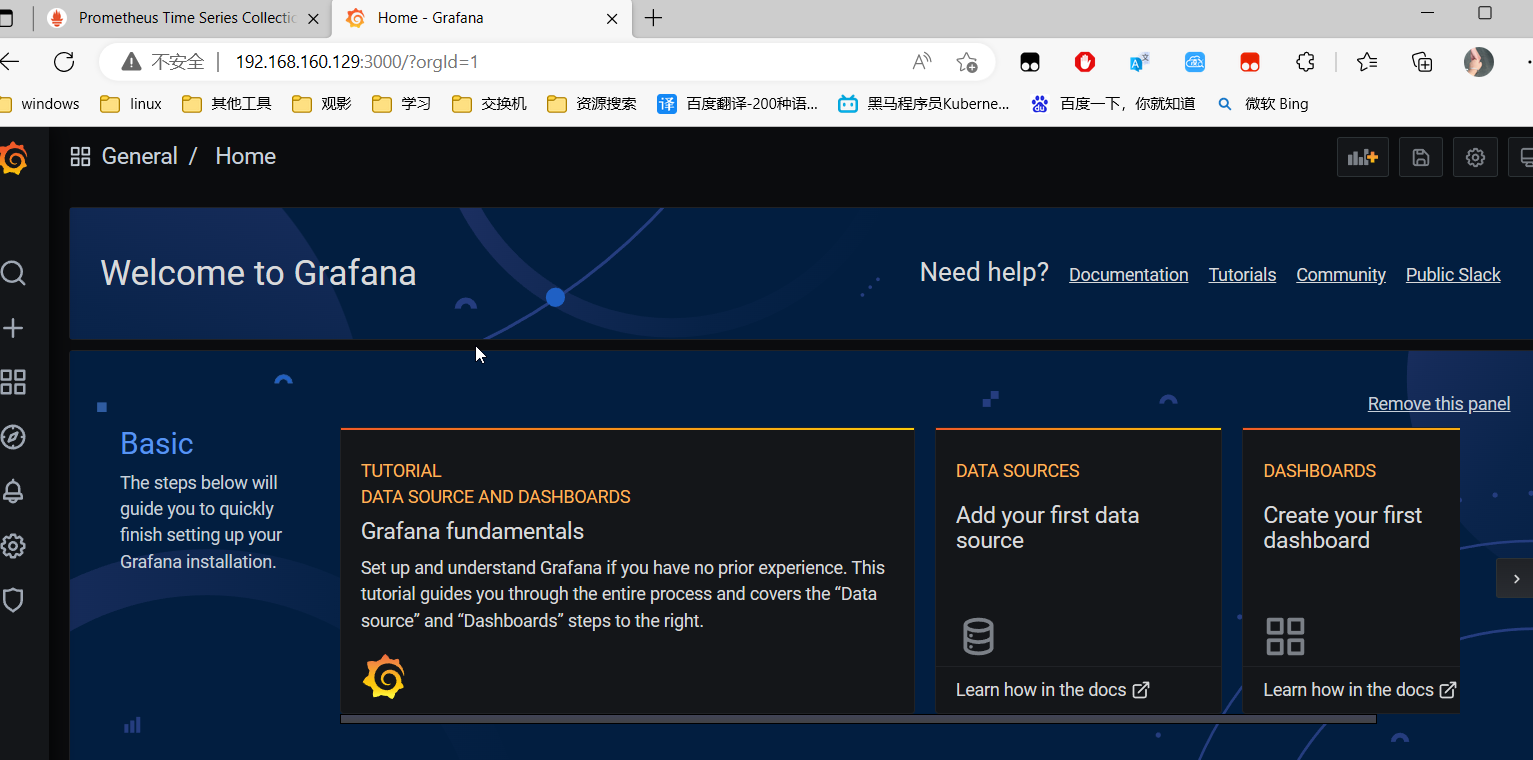Click Add your first data source
1533x760 pixels.
tap(1047, 528)
